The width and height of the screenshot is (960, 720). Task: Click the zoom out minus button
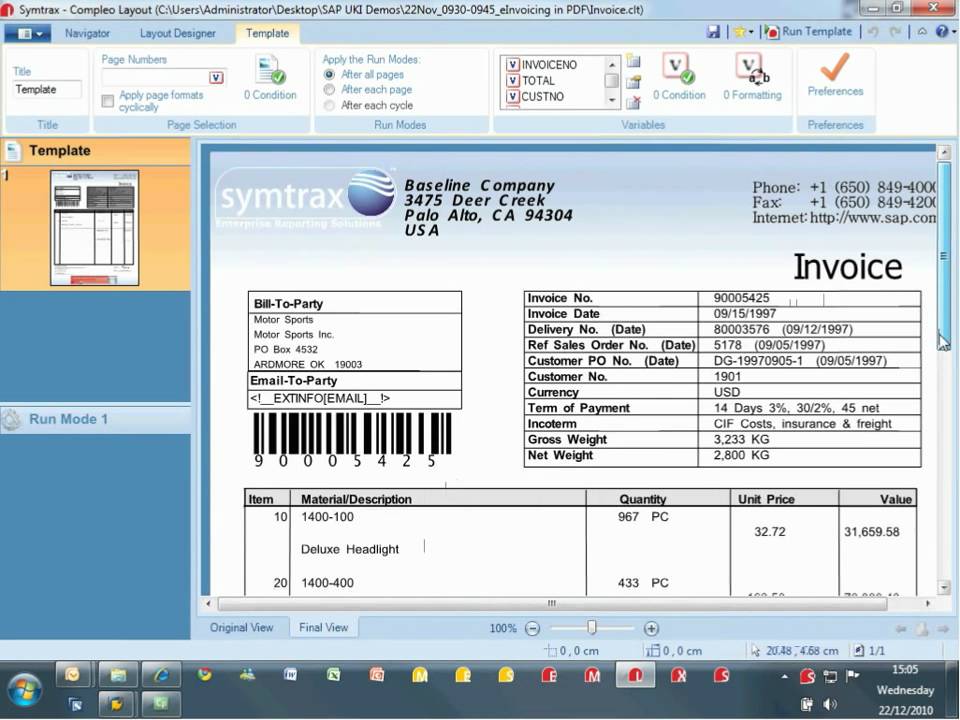(533, 629)
